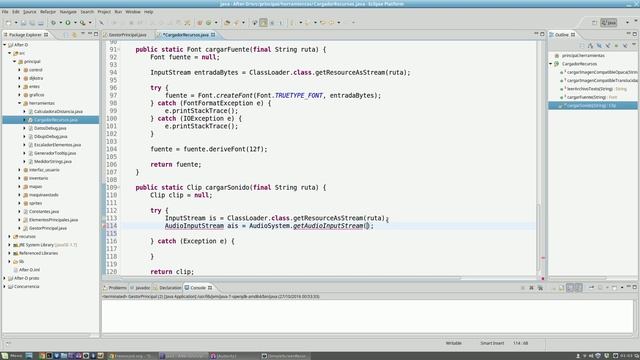Click the error marker on line 114

(x=104, y=226)
